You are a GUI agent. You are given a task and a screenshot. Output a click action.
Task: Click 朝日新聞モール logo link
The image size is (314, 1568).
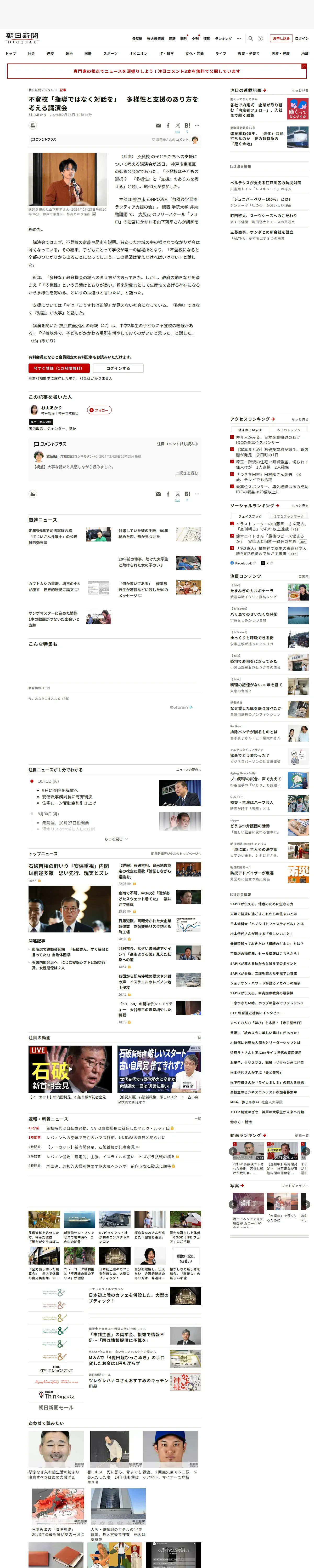point(56,1407)
